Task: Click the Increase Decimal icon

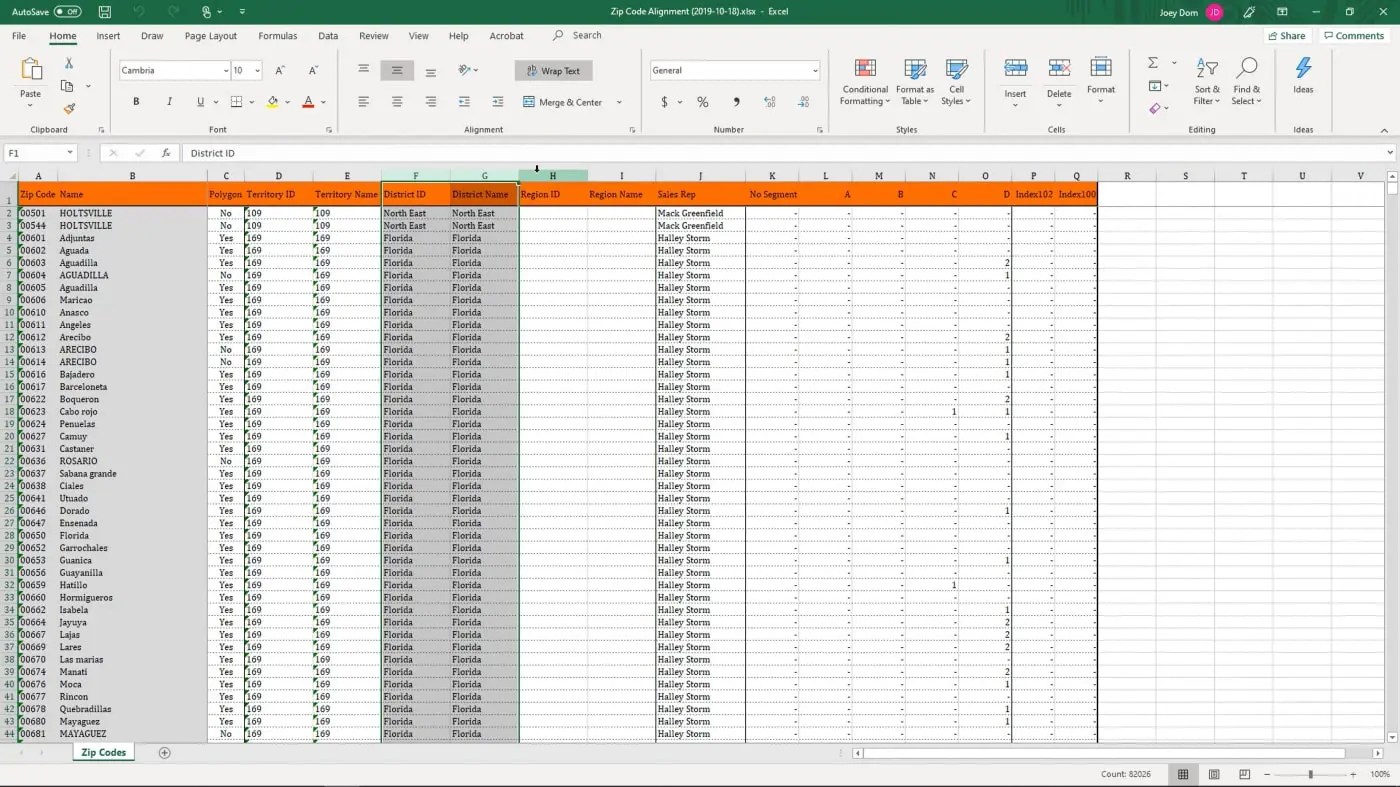Action: pyautogui.click(x=768, y=102)
